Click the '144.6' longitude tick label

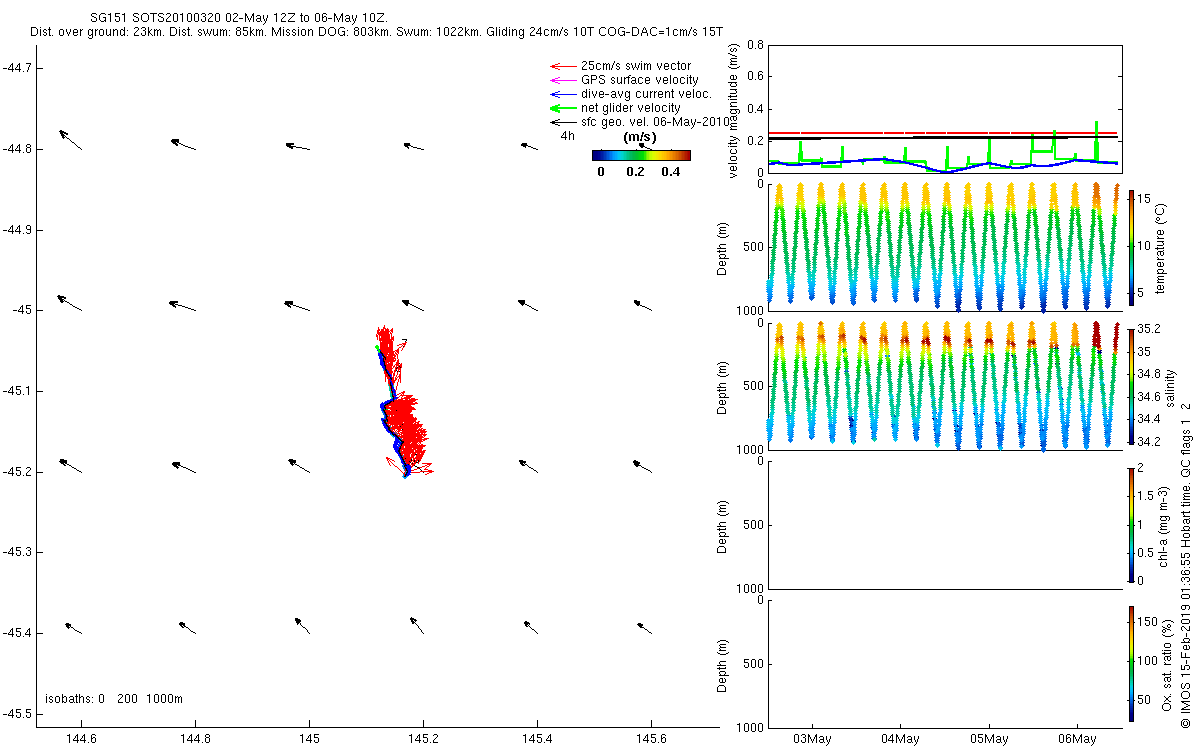coord(80,739)
